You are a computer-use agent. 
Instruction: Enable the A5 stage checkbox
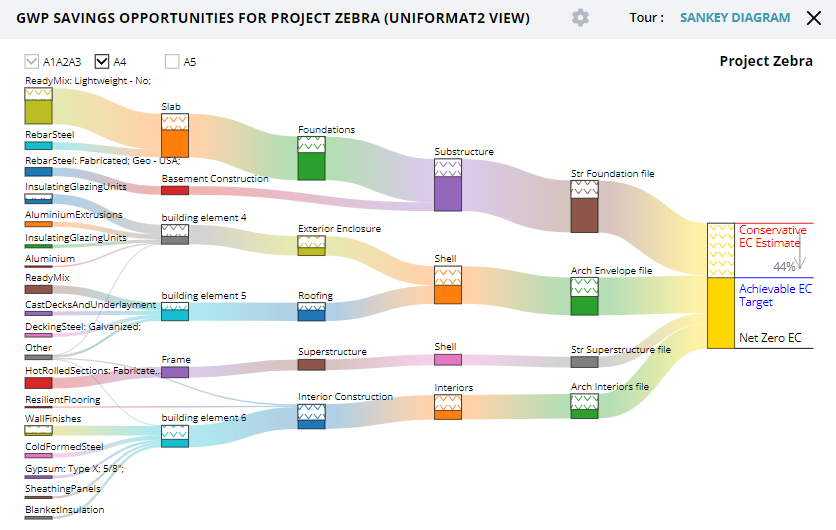point(172,62)
